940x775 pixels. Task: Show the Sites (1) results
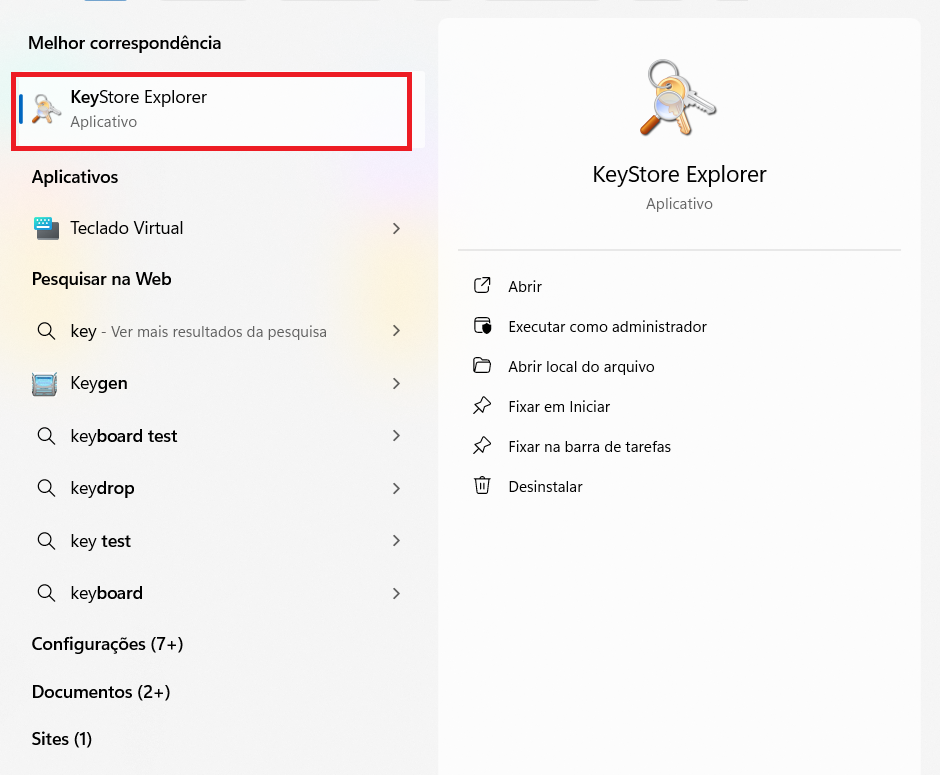tap(61, 739)
